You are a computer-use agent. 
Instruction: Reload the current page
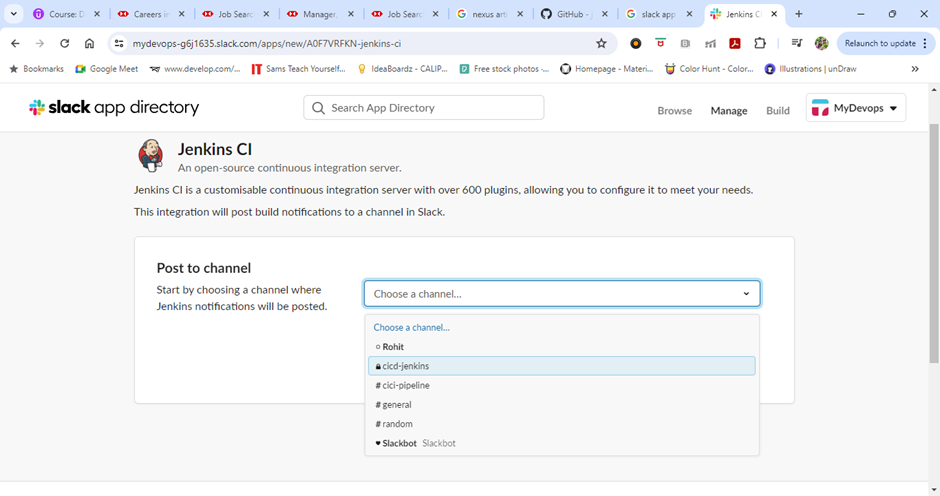[65, 44]
